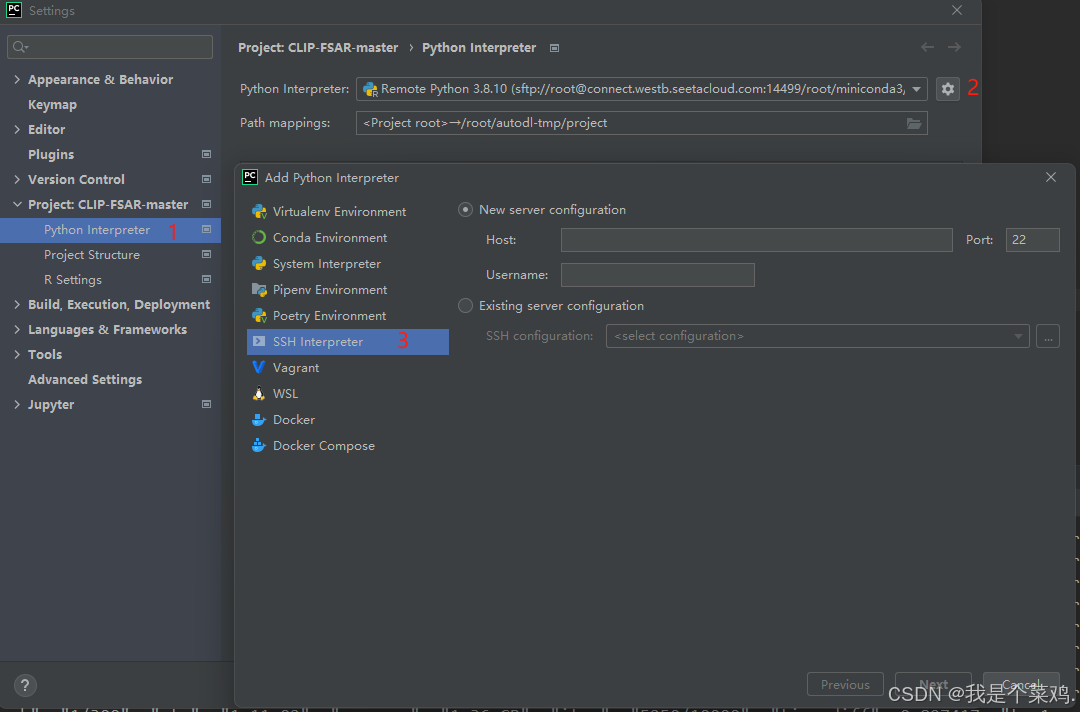This screenshot has width=1080, height=712.
Task: Open R Settings page
Action: pos(72,280)
